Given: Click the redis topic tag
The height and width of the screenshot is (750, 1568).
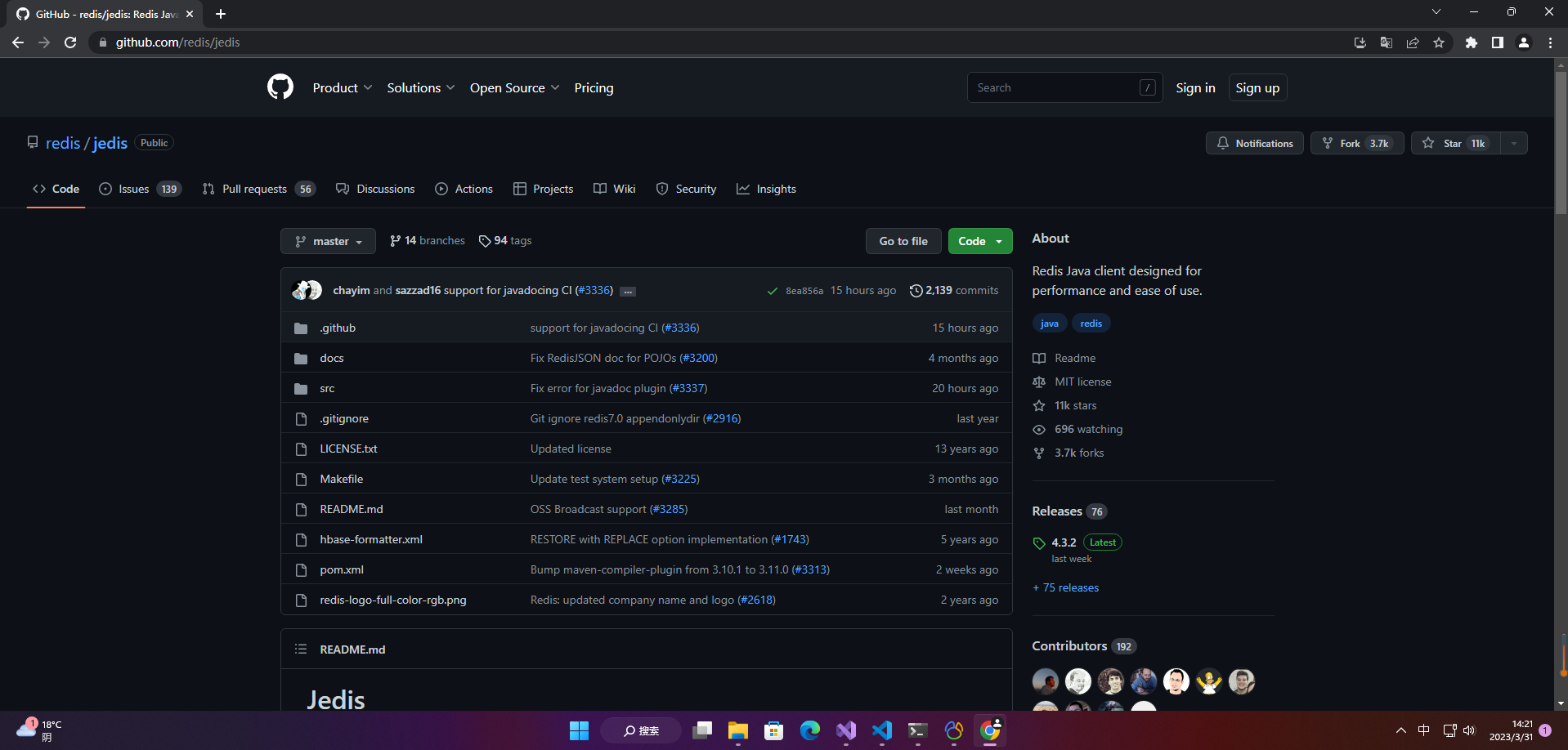Looking at the screenshot, I should coord(1091,324).
